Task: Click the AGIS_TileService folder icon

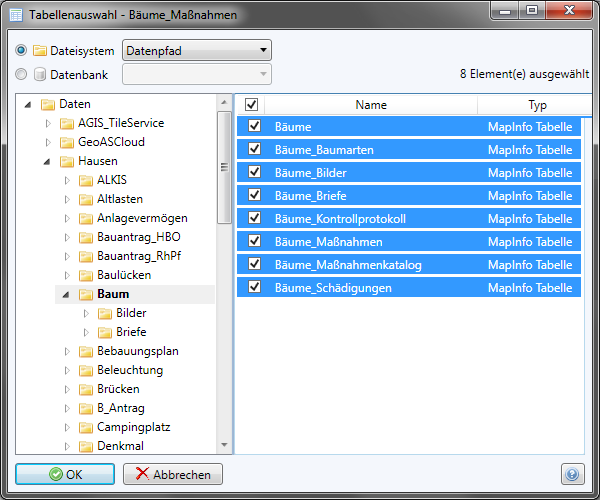Action: (x=67, y=123)
